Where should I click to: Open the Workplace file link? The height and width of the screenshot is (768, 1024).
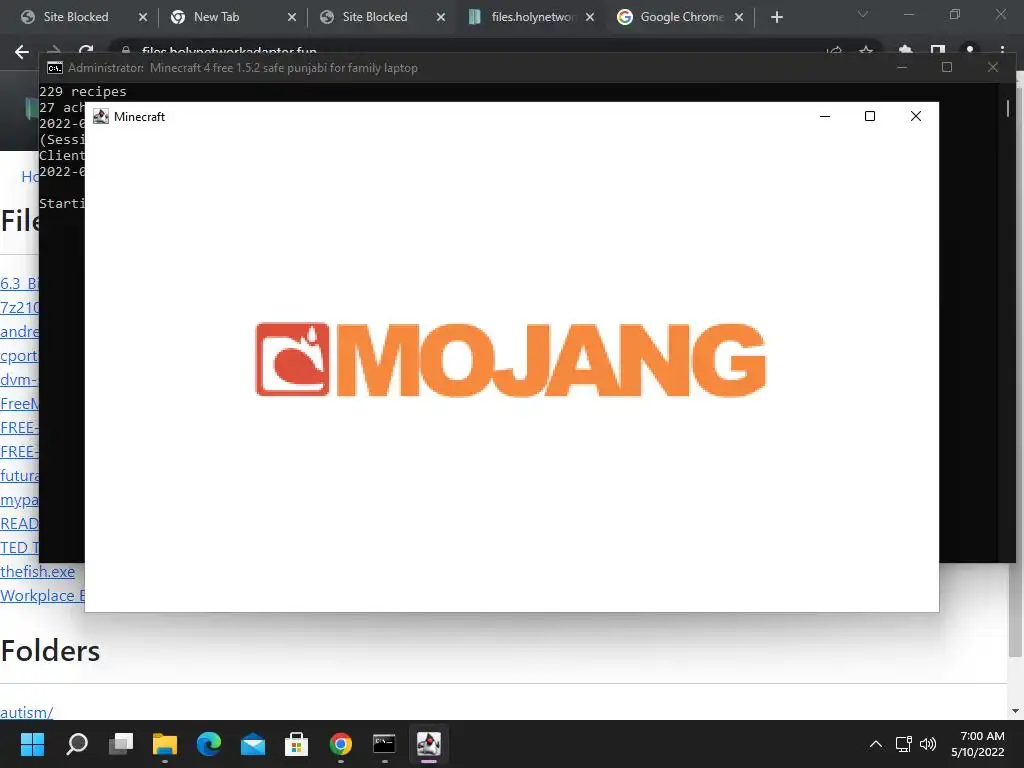click(42, 596)
